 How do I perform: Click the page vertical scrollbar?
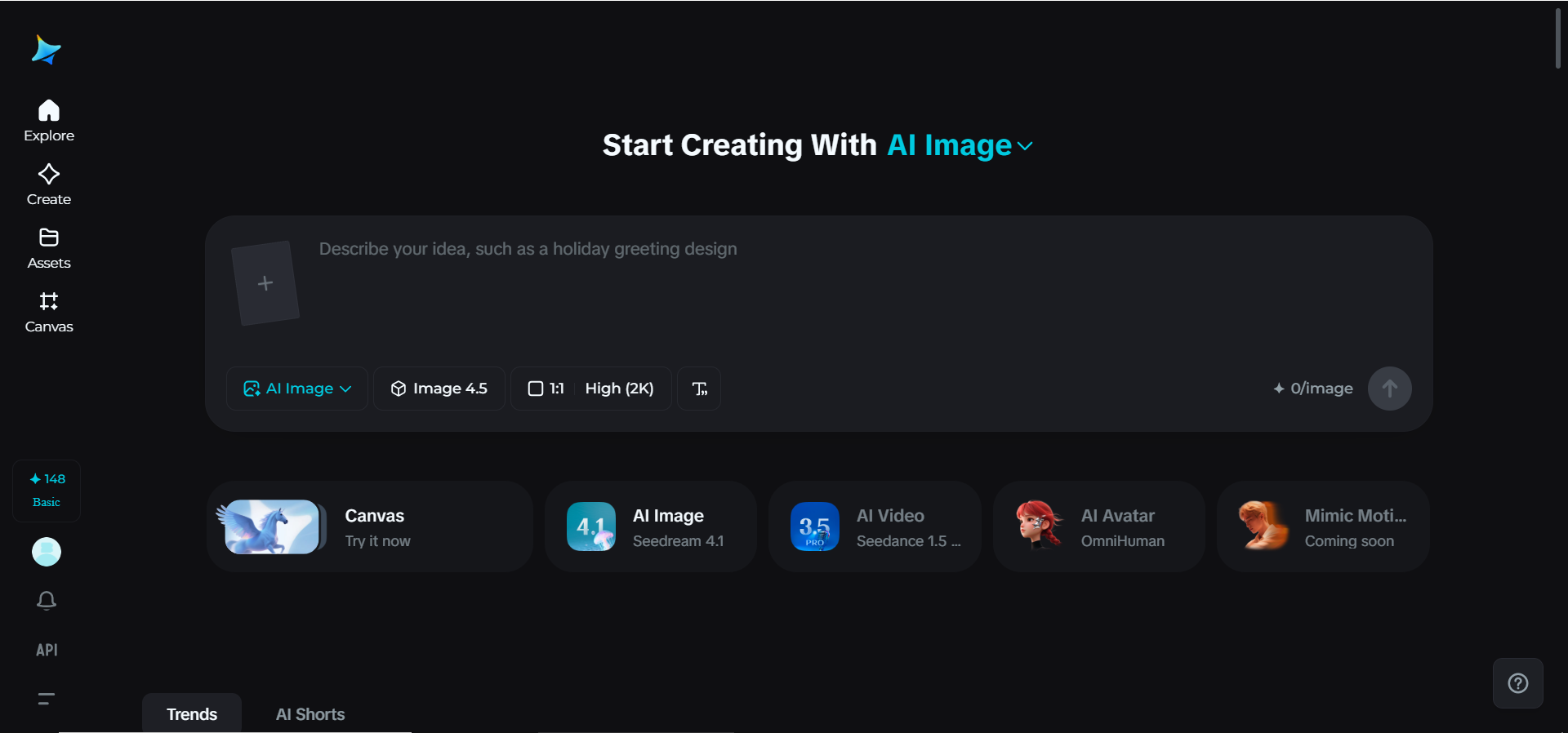(x=1558, y=38)
